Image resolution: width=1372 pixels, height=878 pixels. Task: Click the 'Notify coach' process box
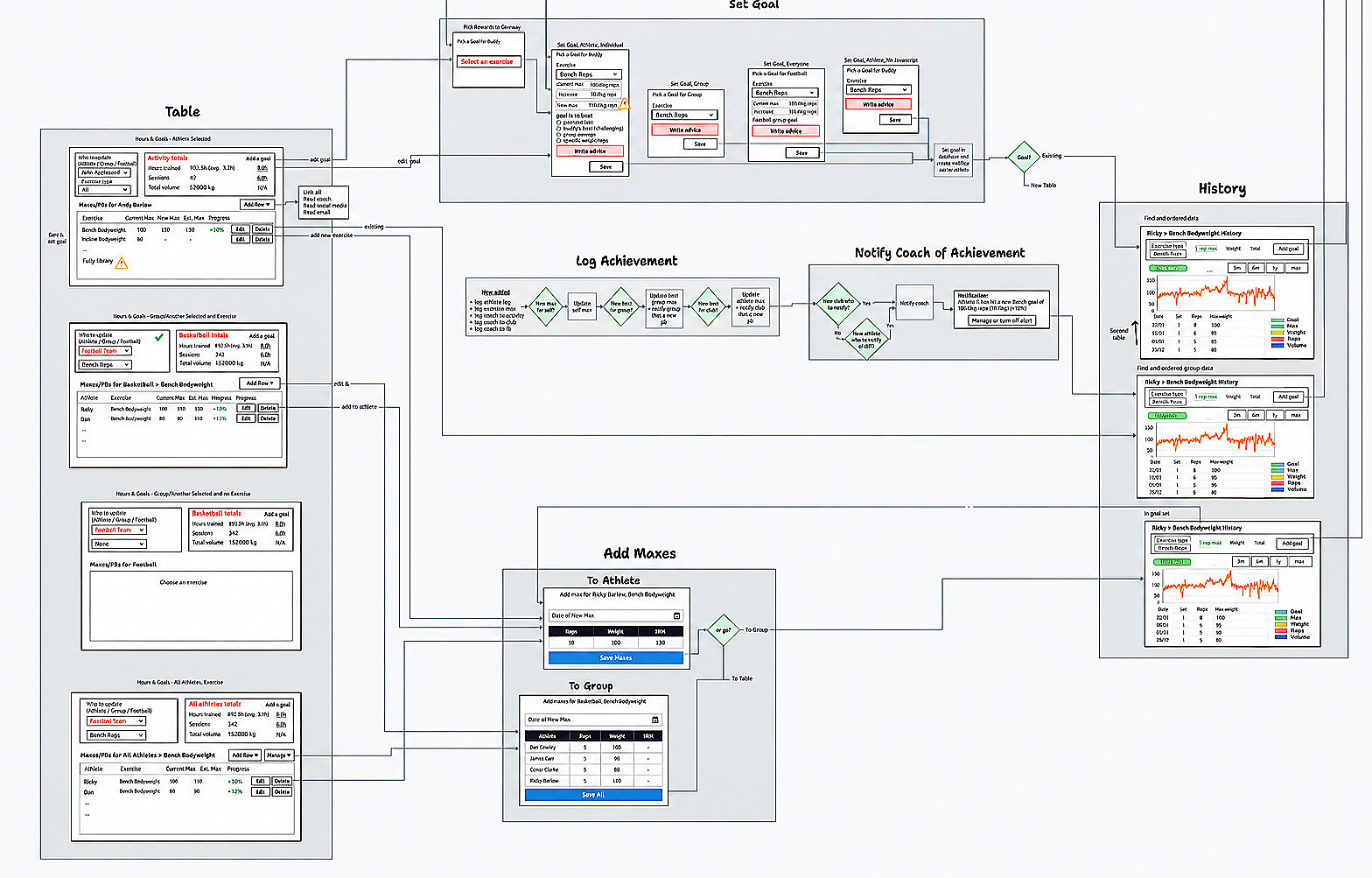pos(914,303)
